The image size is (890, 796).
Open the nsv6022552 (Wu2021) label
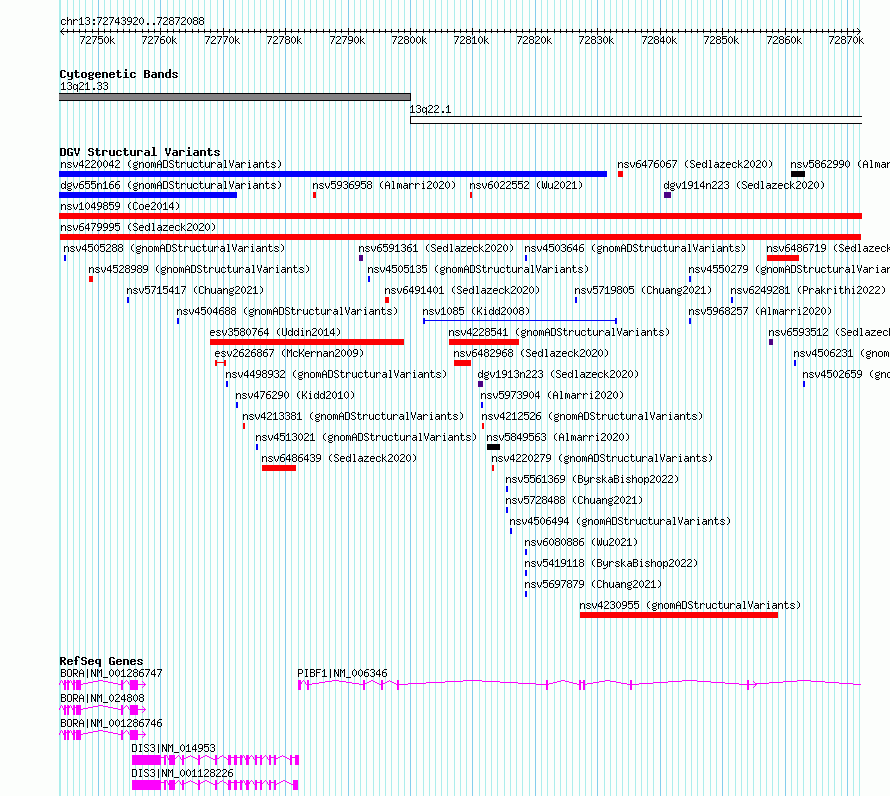tap(526, 185)
